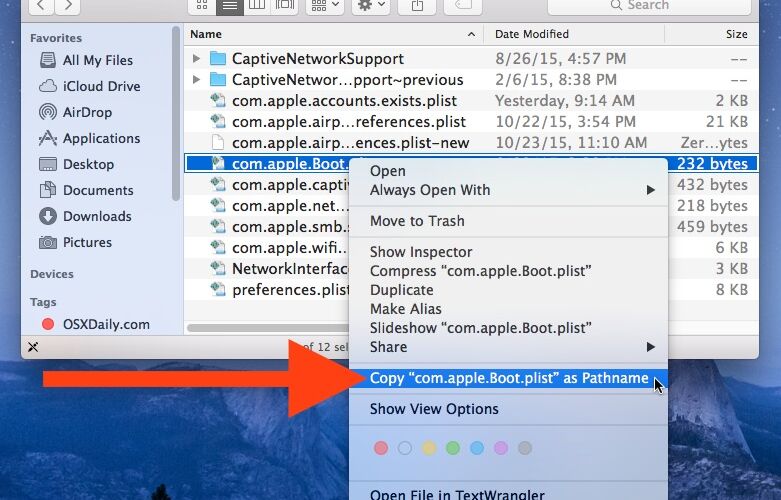Sort by the Name column header
This screenshot has height=500, width=781.
[x=333, y=34]
